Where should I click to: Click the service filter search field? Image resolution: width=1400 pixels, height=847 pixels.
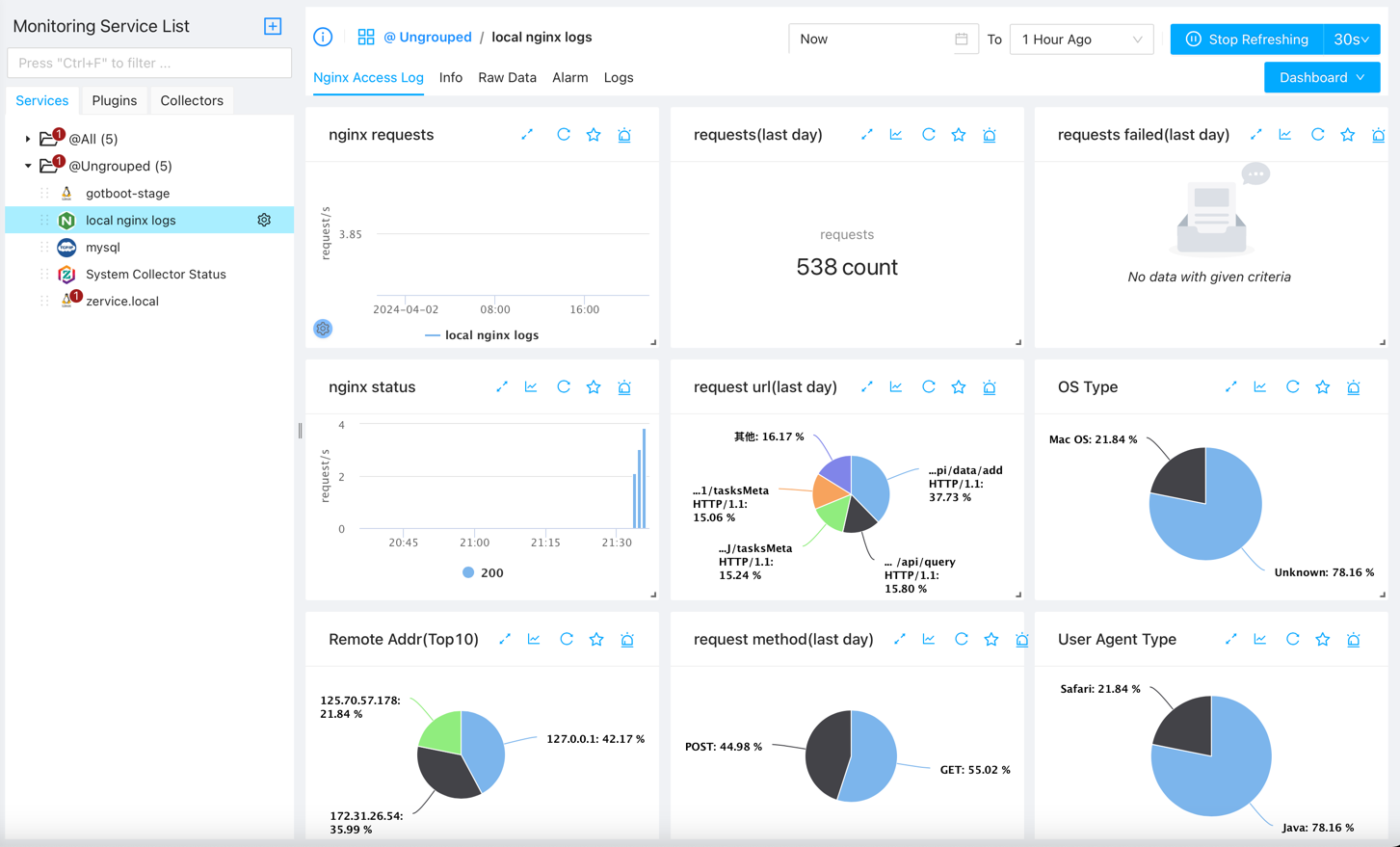149,63
